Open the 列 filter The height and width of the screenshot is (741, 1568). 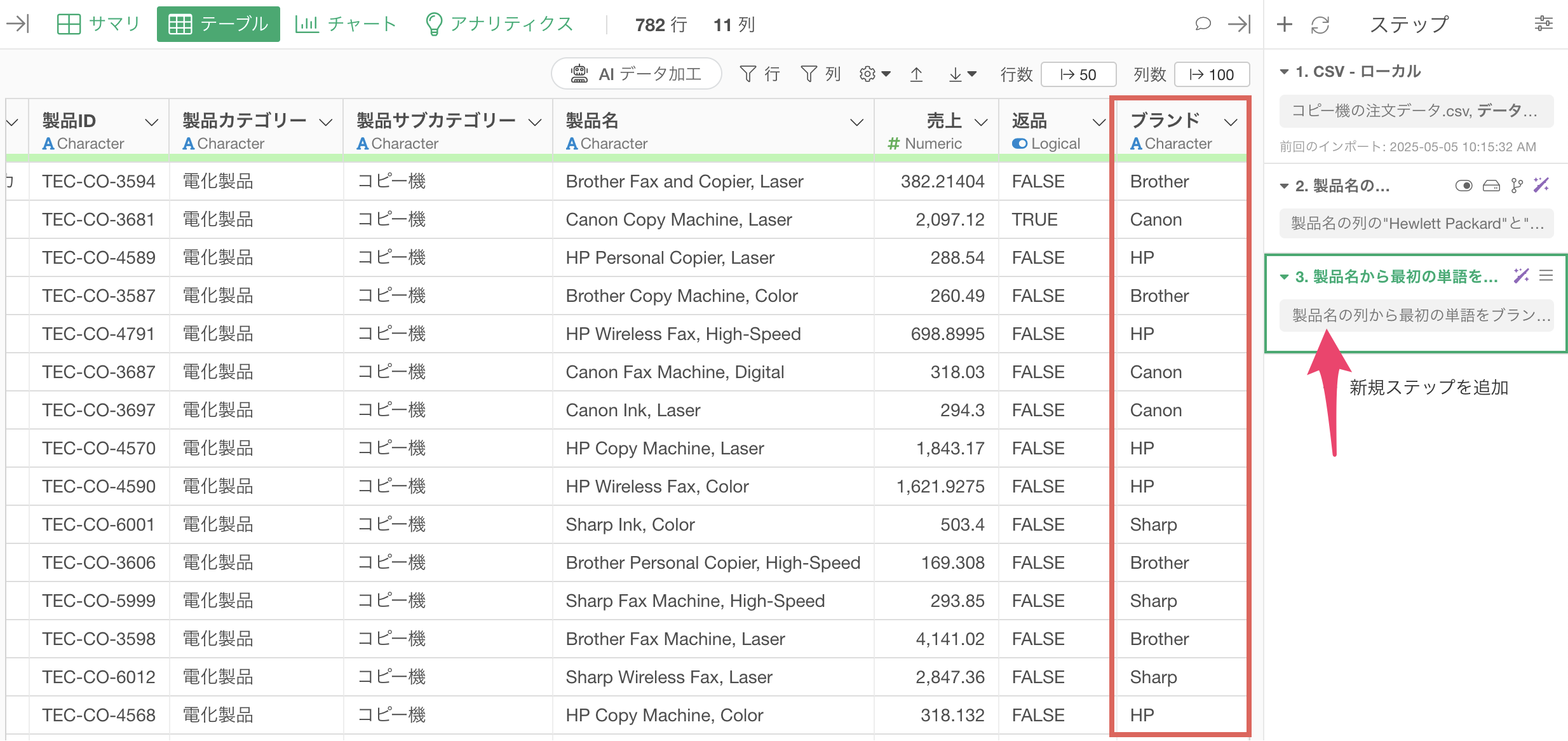821,74
